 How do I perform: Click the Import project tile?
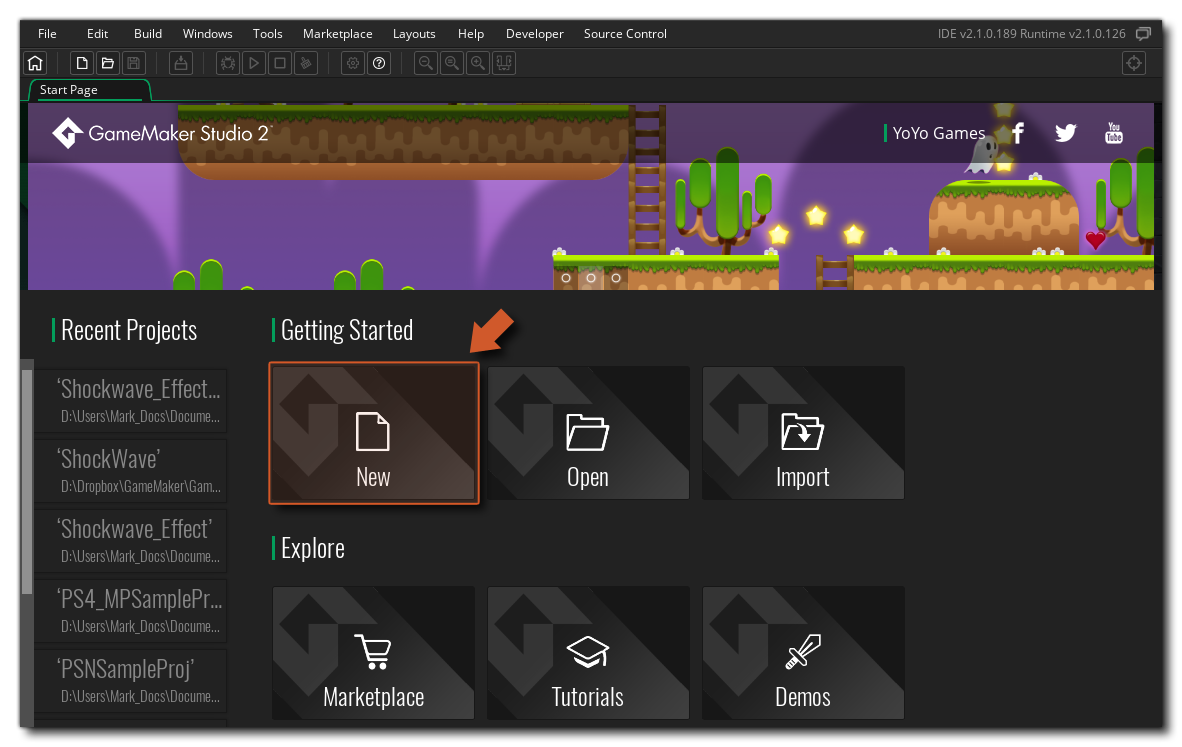pos(803,433)
